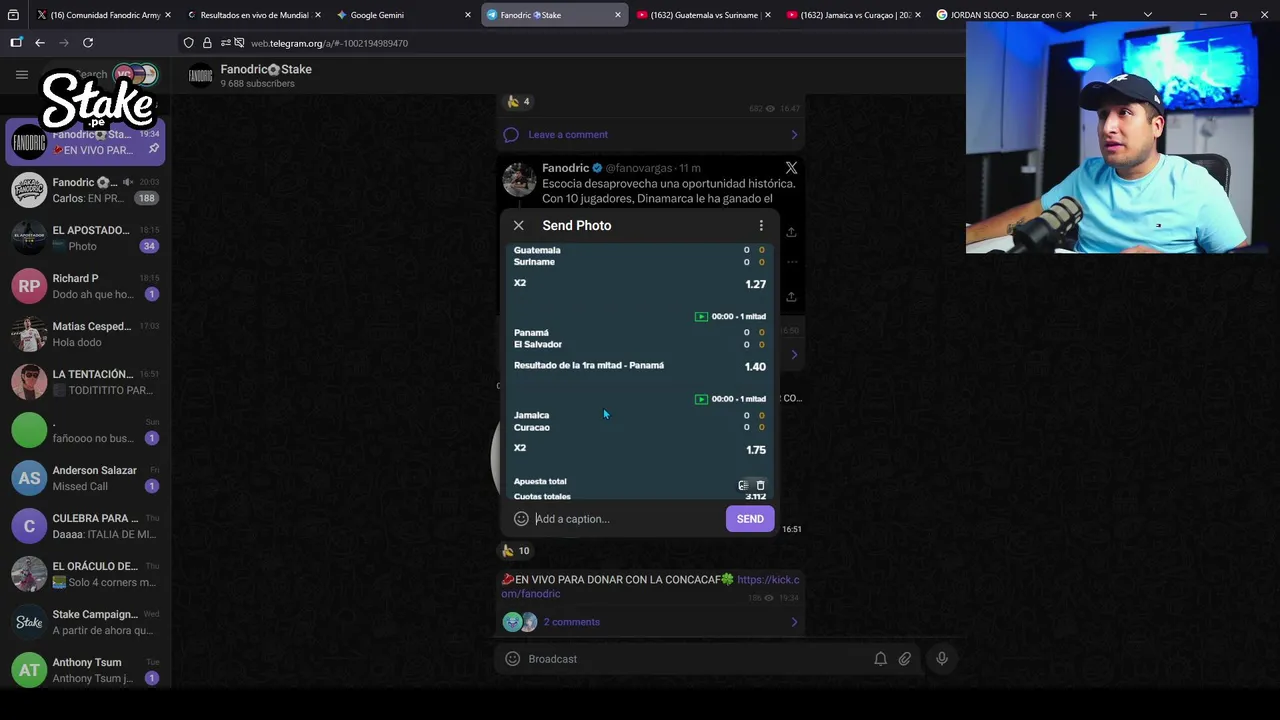Screen dimensions: 1280x720
Task: Switch to Guatemala vs Suriname tab
Action: (704, 15)
